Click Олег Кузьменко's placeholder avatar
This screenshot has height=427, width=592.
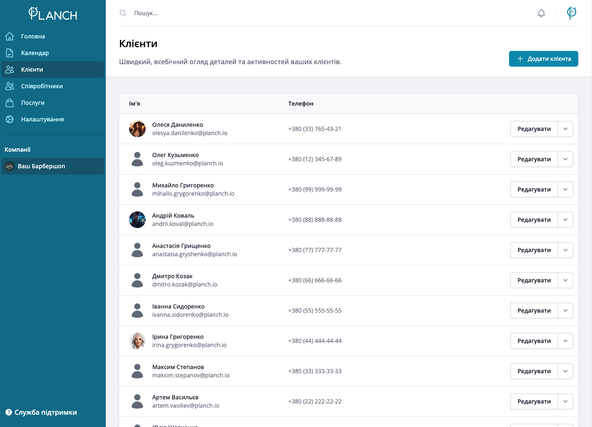[x=137, y=159]
